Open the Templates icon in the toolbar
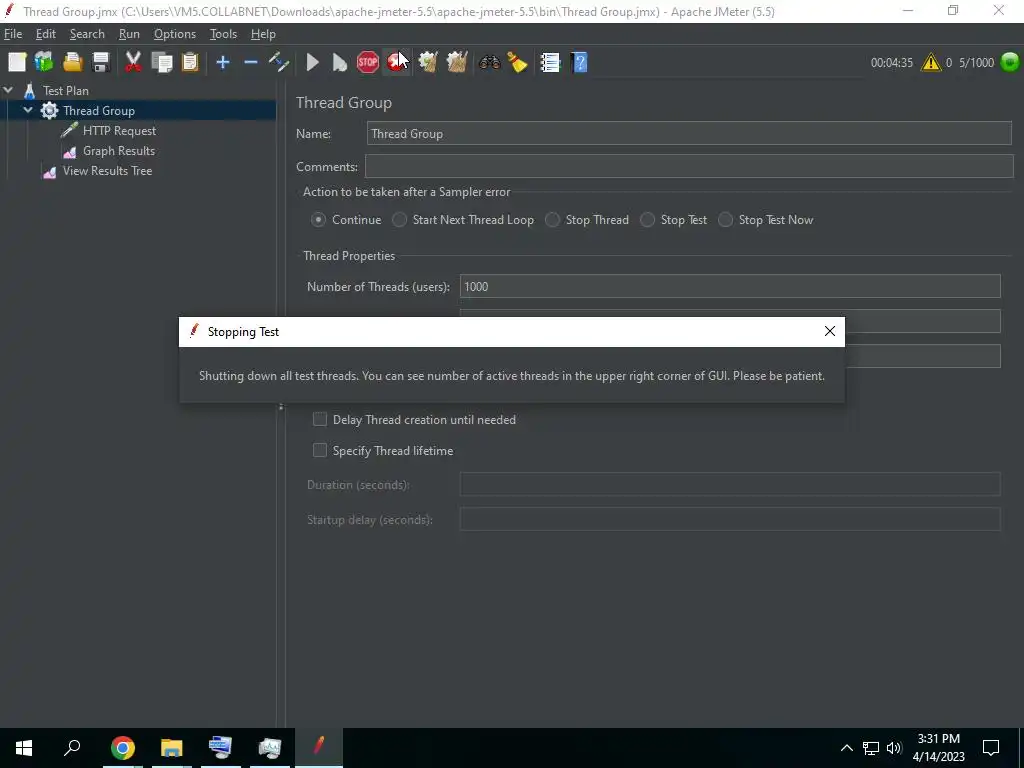Image resolution: width=1024 pixels, height=768 pixels. point(44,62)
